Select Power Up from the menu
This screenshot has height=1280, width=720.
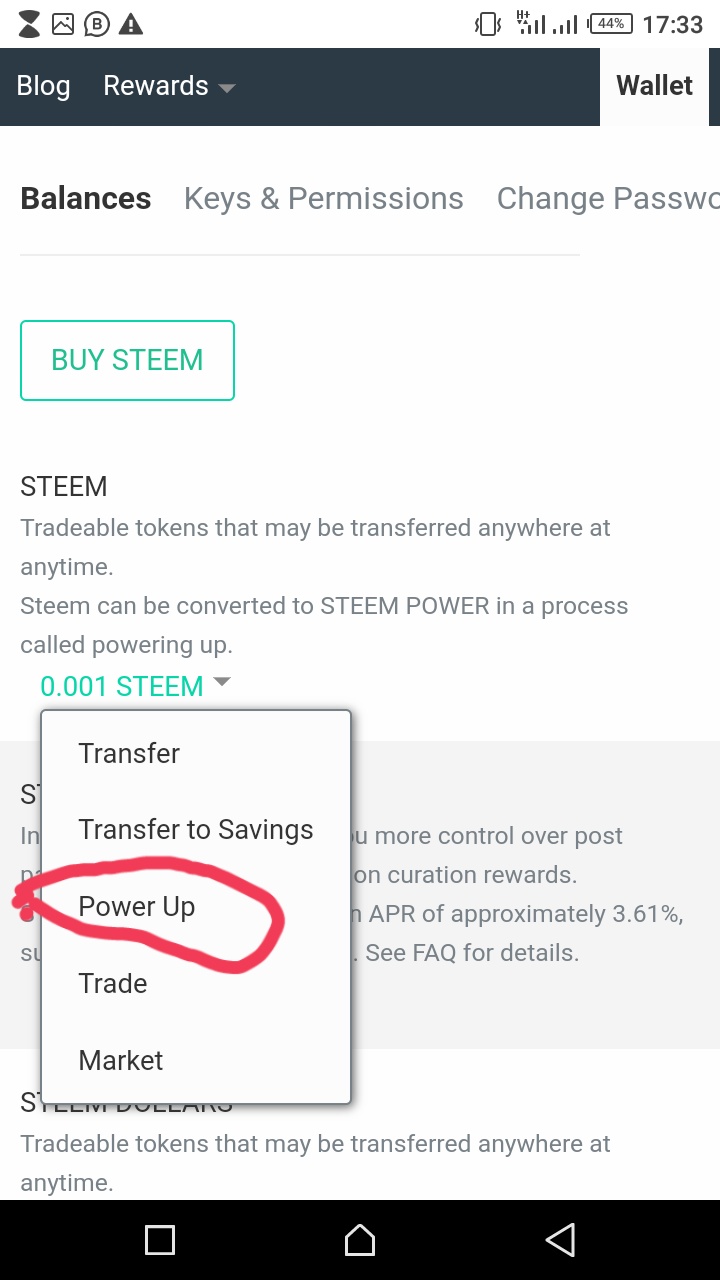click(x=137, y=907)
